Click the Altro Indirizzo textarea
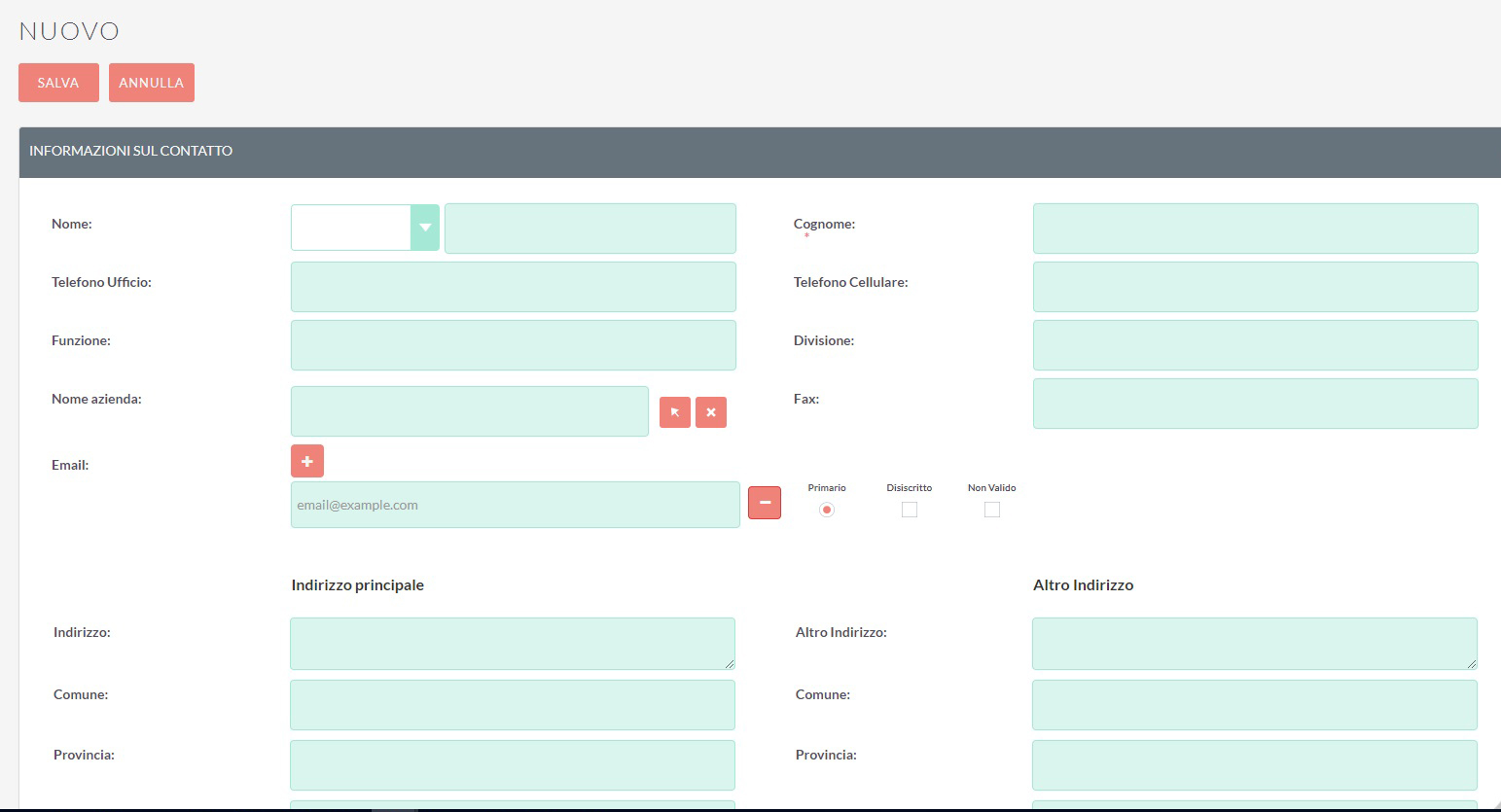This screenshot has width=1501, height=812. point(1254,643)
